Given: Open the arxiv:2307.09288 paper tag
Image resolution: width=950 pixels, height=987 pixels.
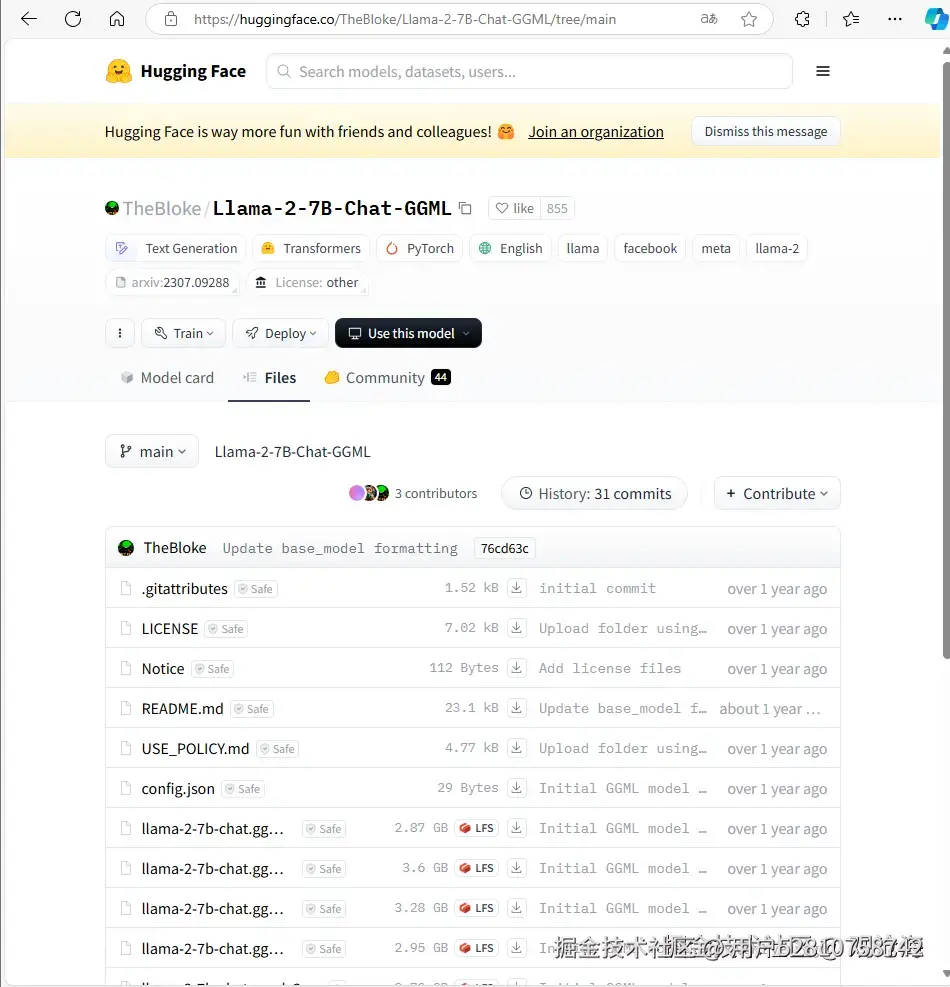Looking at the screenshot, I should click(172, 282).
